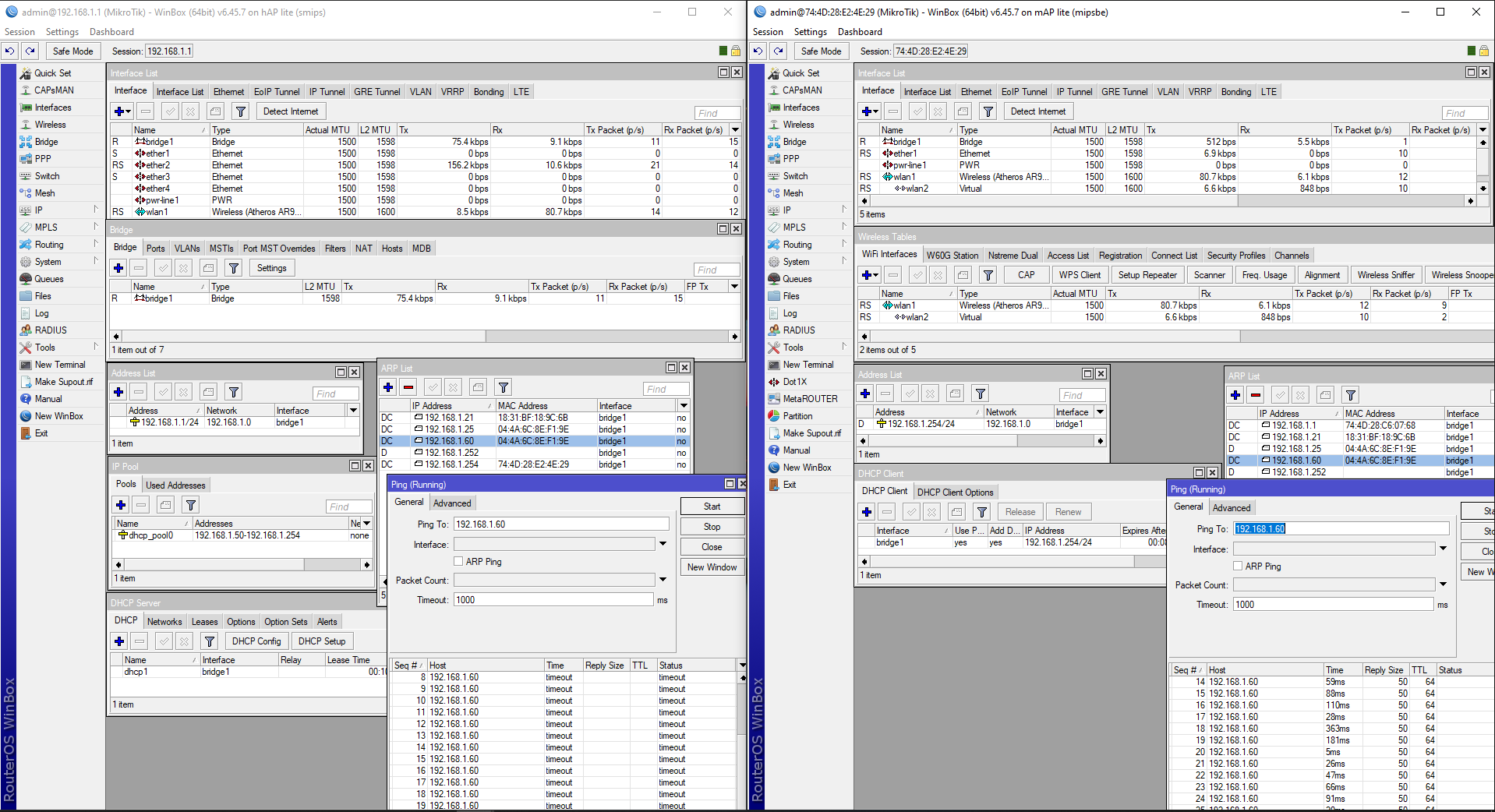Click red remove button in right ARP List
This screenshot has width=1495, height=812.
pyautogui.click(x=1256, y=395)
